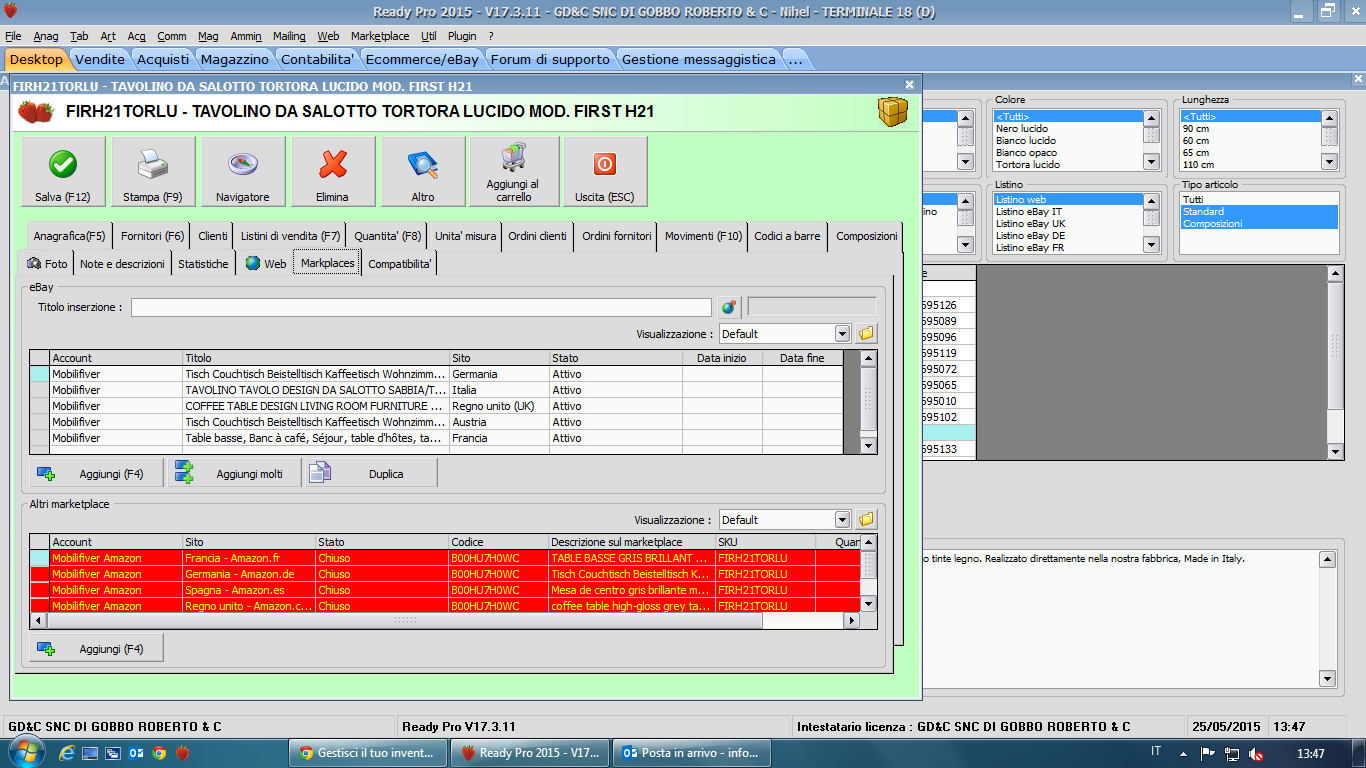
Task: Click the SKU column header
Action: [x=765, y=542]
